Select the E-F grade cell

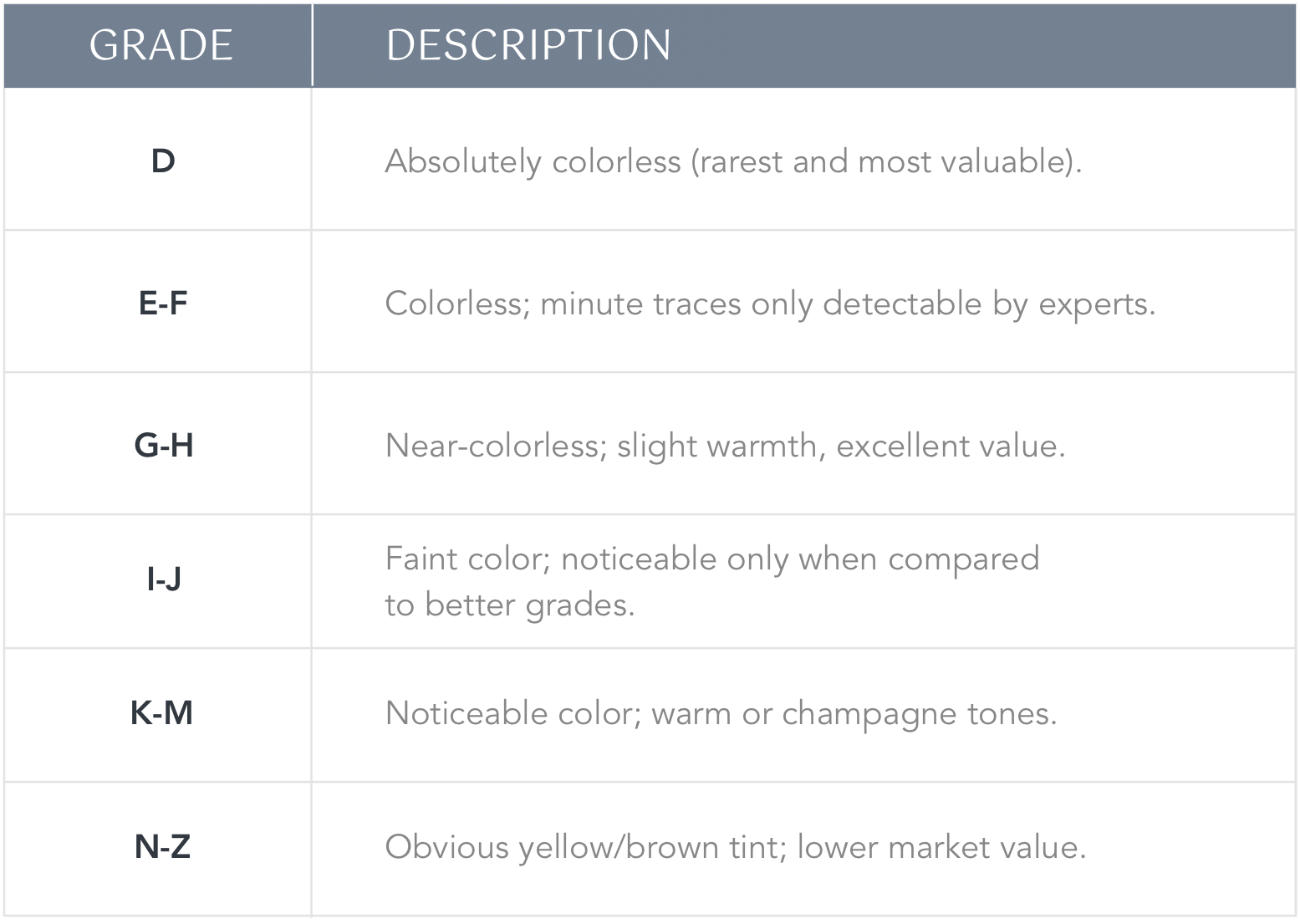click(163, 303)
